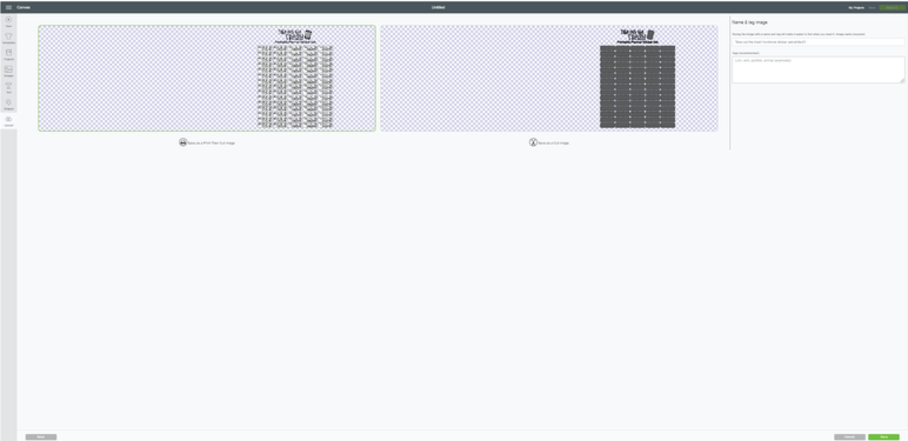This screenshot has width=908, height=441.
Task: Click the Cut image icon
Action: (x=533, y=142)
